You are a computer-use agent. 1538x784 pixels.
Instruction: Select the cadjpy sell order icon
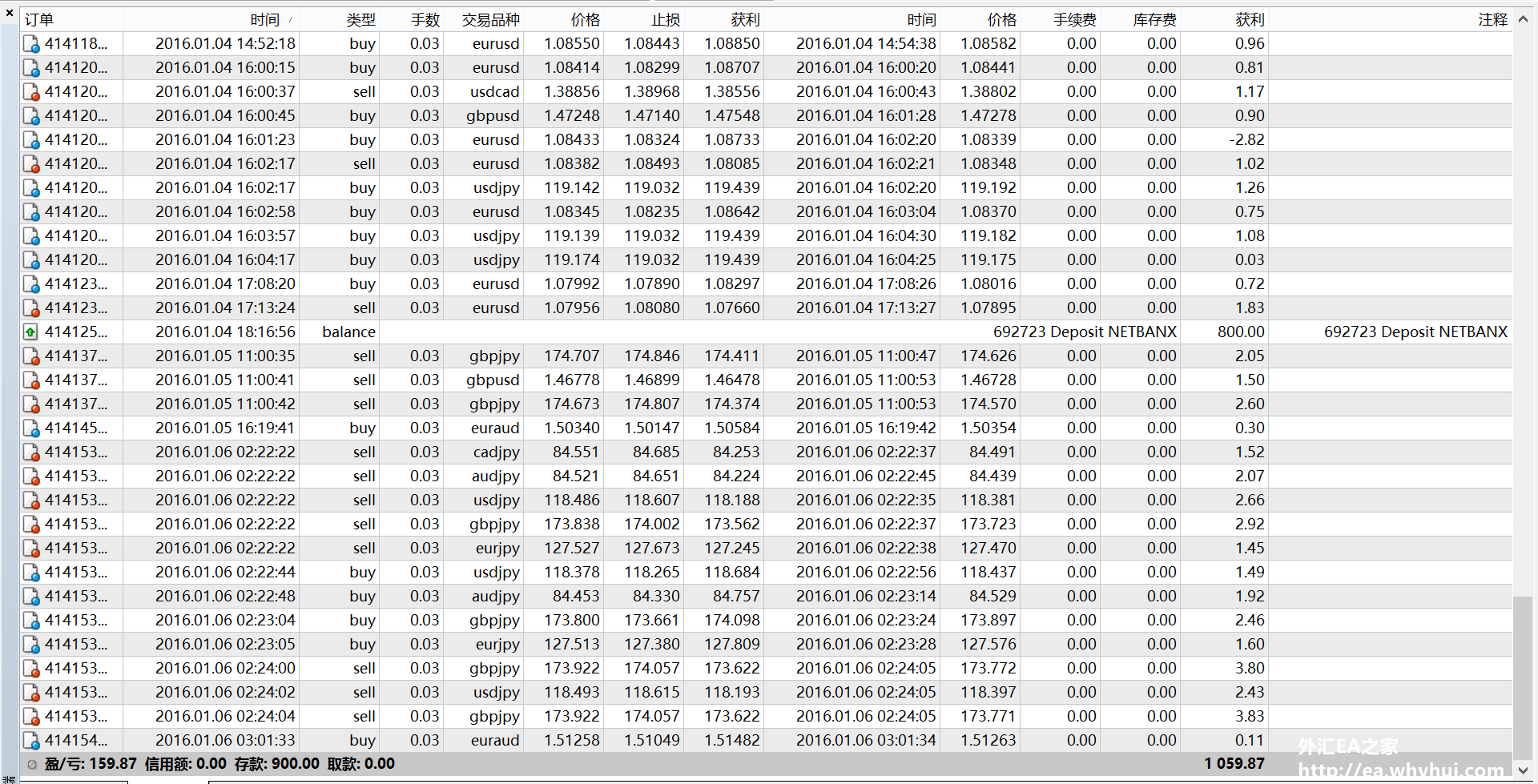(31, 452)
